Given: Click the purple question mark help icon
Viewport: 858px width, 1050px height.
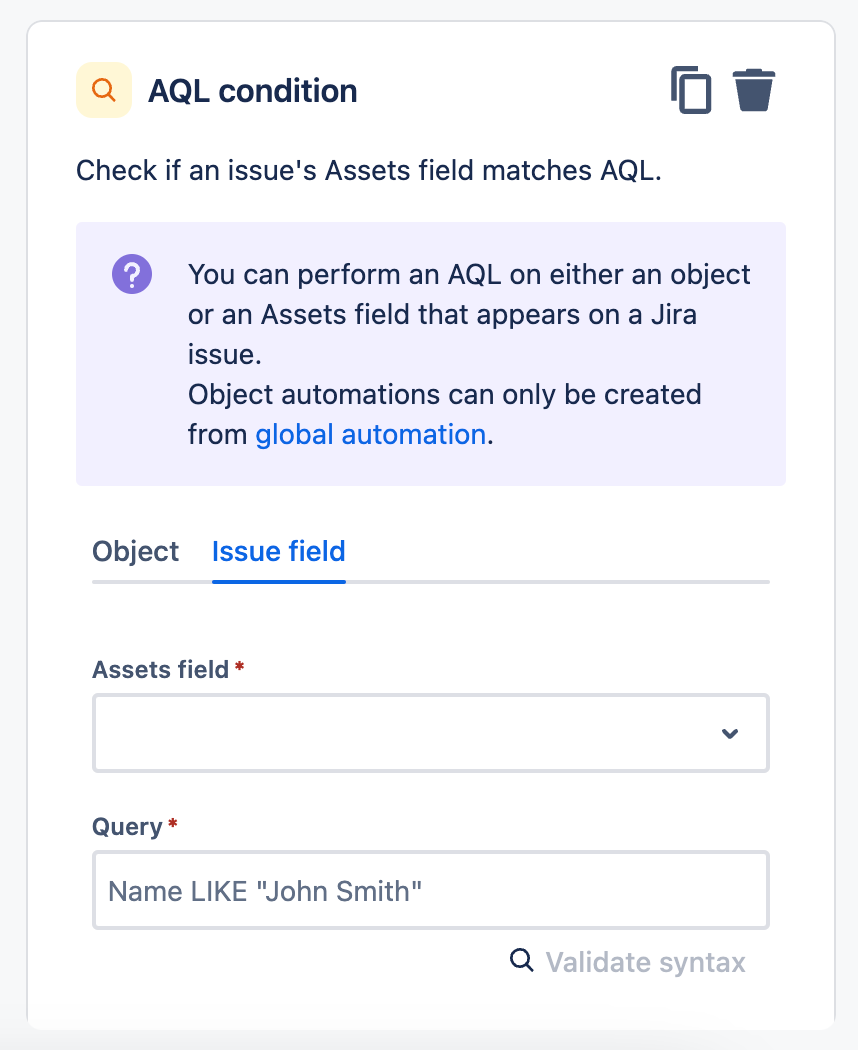Looking at the screenshot, I should [x=132, y=274].
